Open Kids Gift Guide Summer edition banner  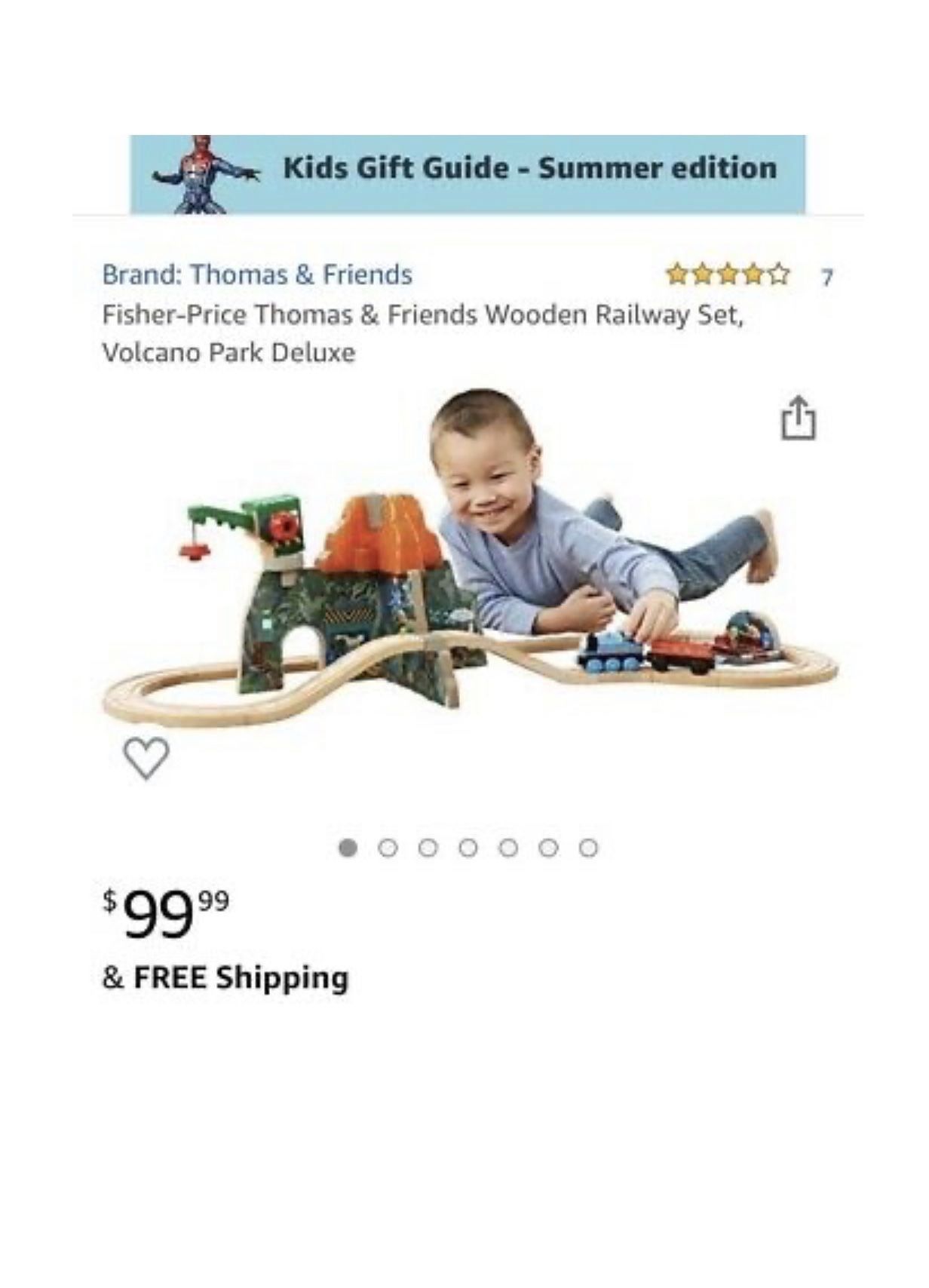tap(468, 174)
